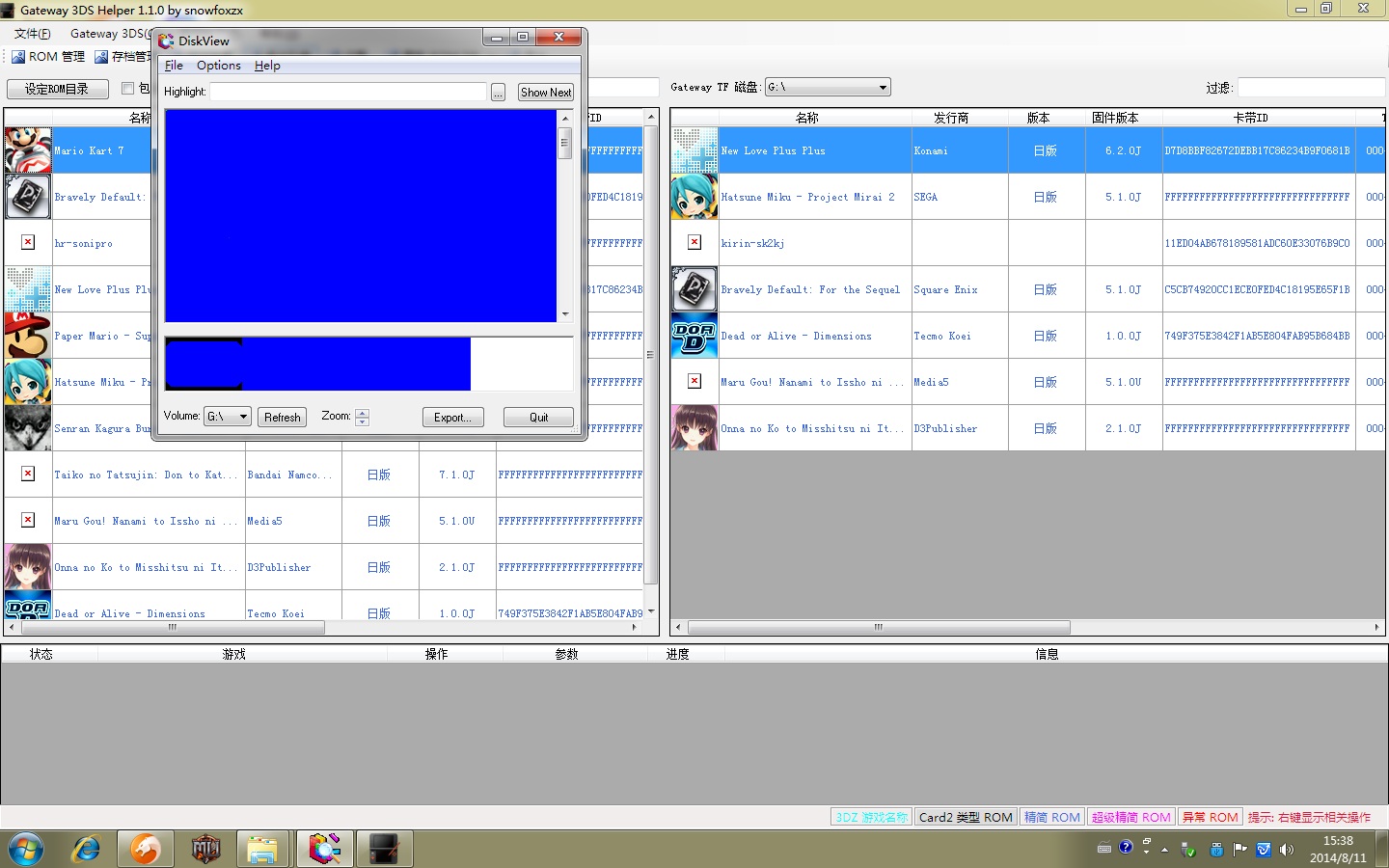Open the Gateway TF 磁盘 drive dropdown
The width and height of the screenshot is (1389, 868).
tap(828, 87)
